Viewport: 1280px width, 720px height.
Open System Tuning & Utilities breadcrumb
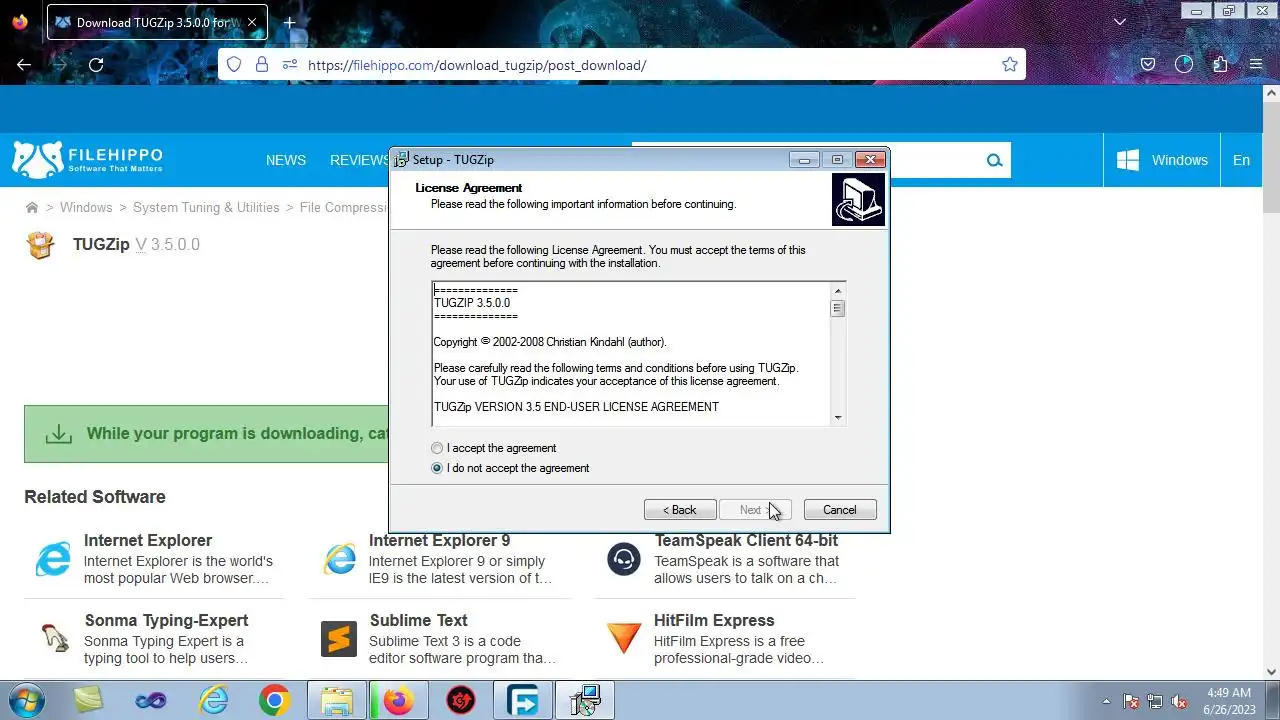pos(206,208)
